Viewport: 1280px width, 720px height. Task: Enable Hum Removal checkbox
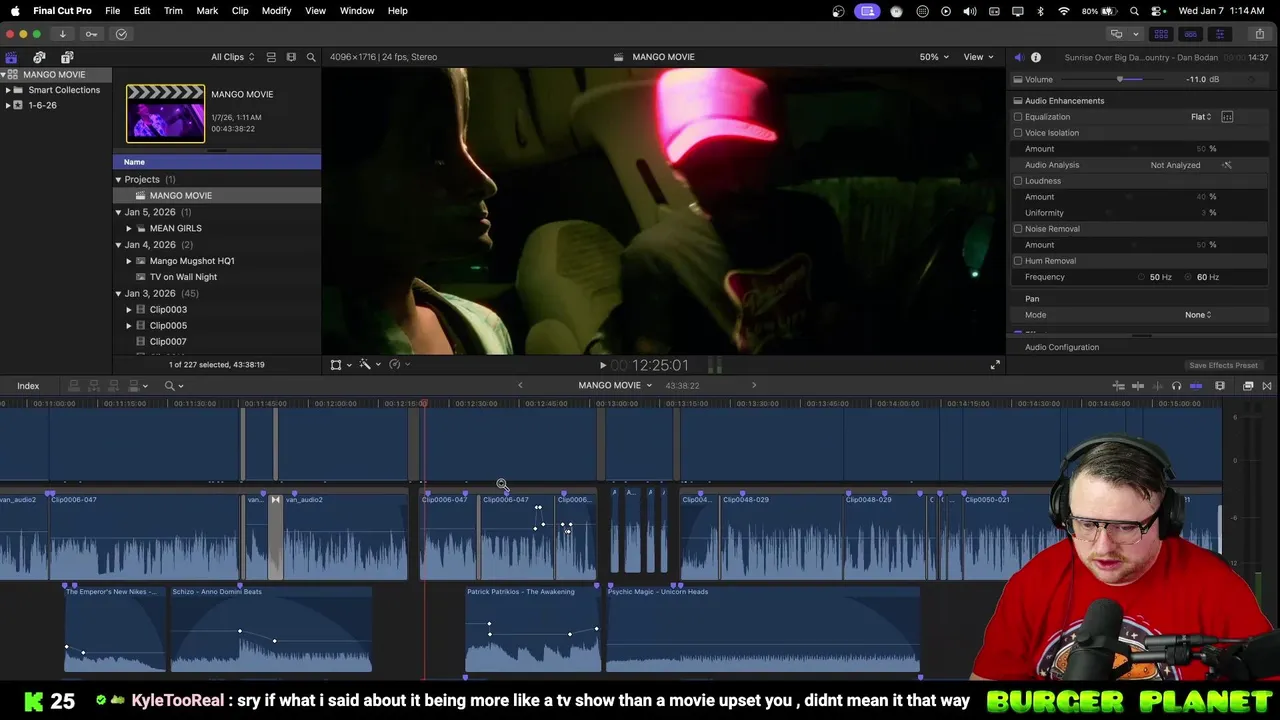(1018, 261)
